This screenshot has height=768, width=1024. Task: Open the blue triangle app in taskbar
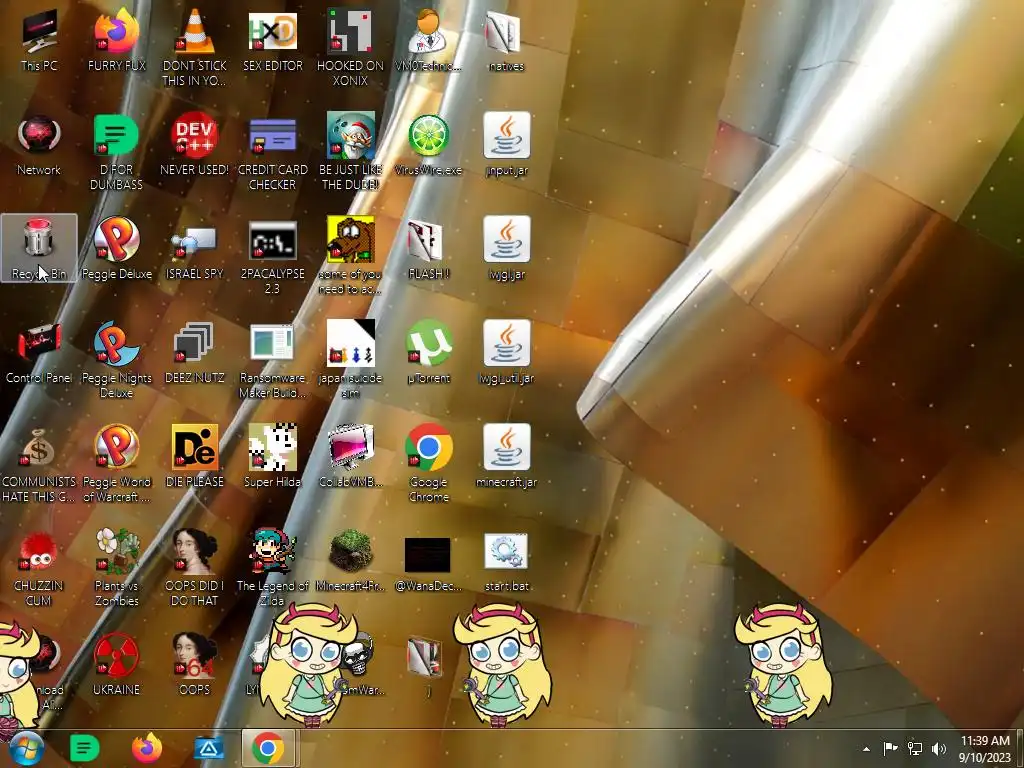click(208, 748)
